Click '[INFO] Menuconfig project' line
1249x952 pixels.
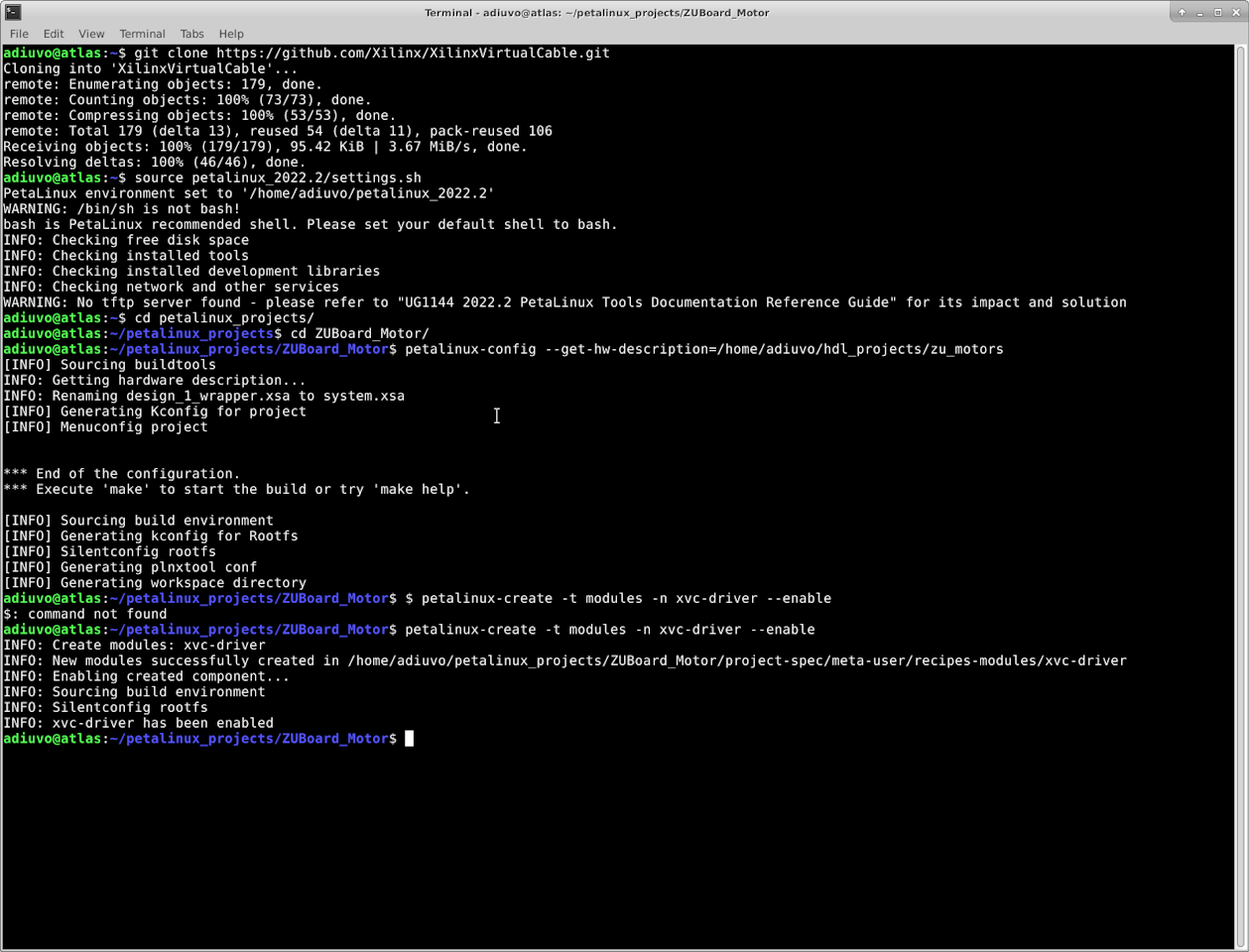pyautogui.click(x=105, y=426)
